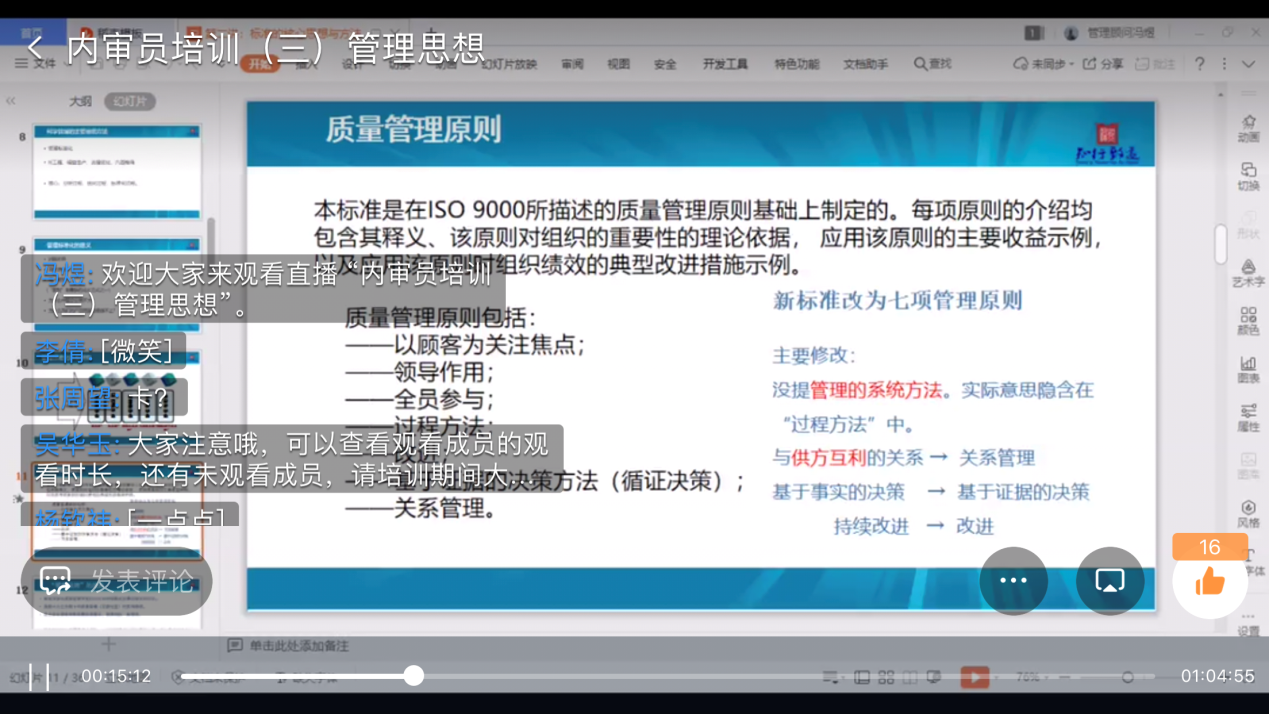Image resolution: width=1269 pixels, height=714 pixels.
Task: Go back using the top-left arrow
Action: click(x=36, y=48)
